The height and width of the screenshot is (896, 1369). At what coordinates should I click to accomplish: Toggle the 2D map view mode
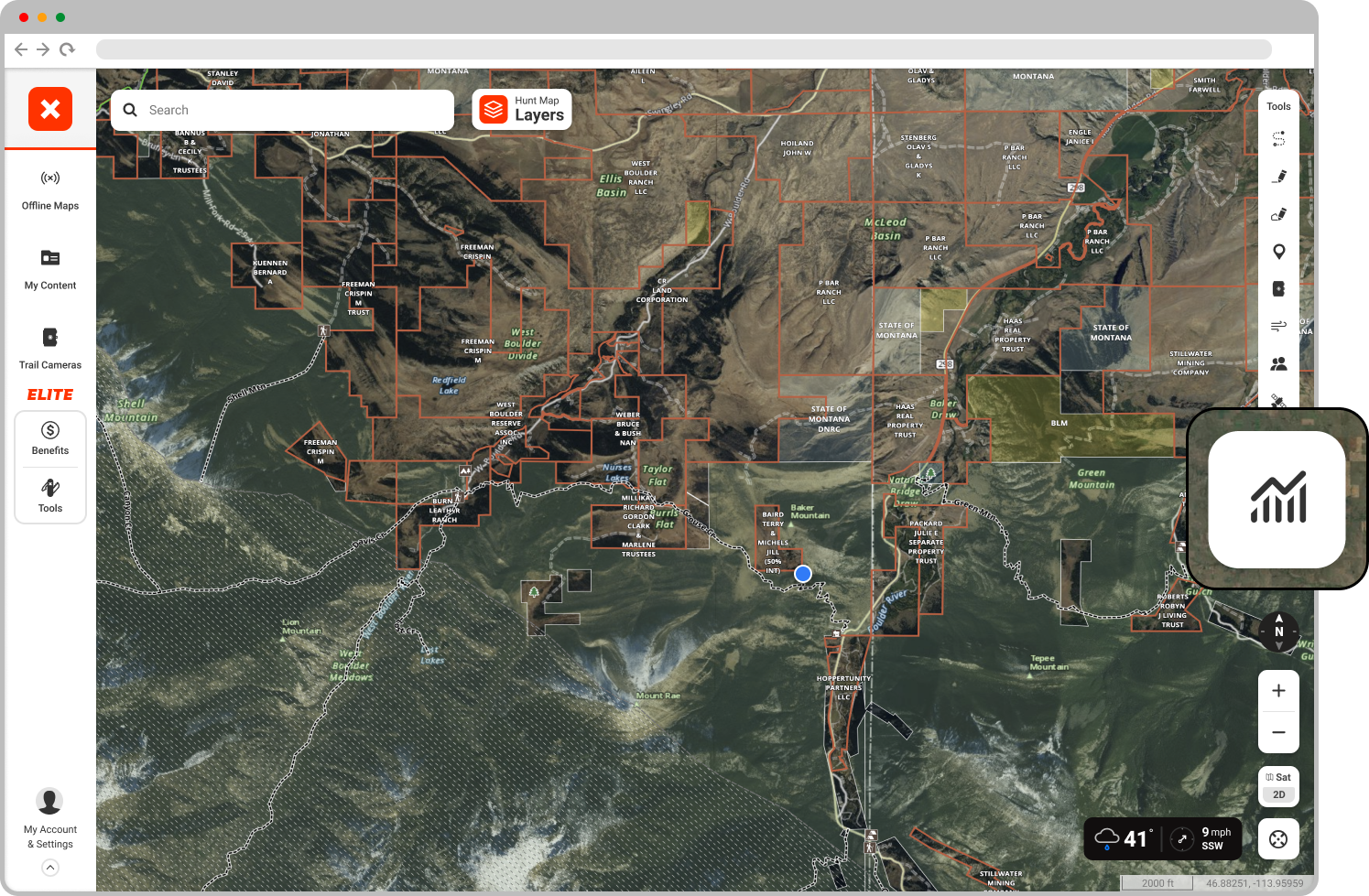coord(1279,794)
